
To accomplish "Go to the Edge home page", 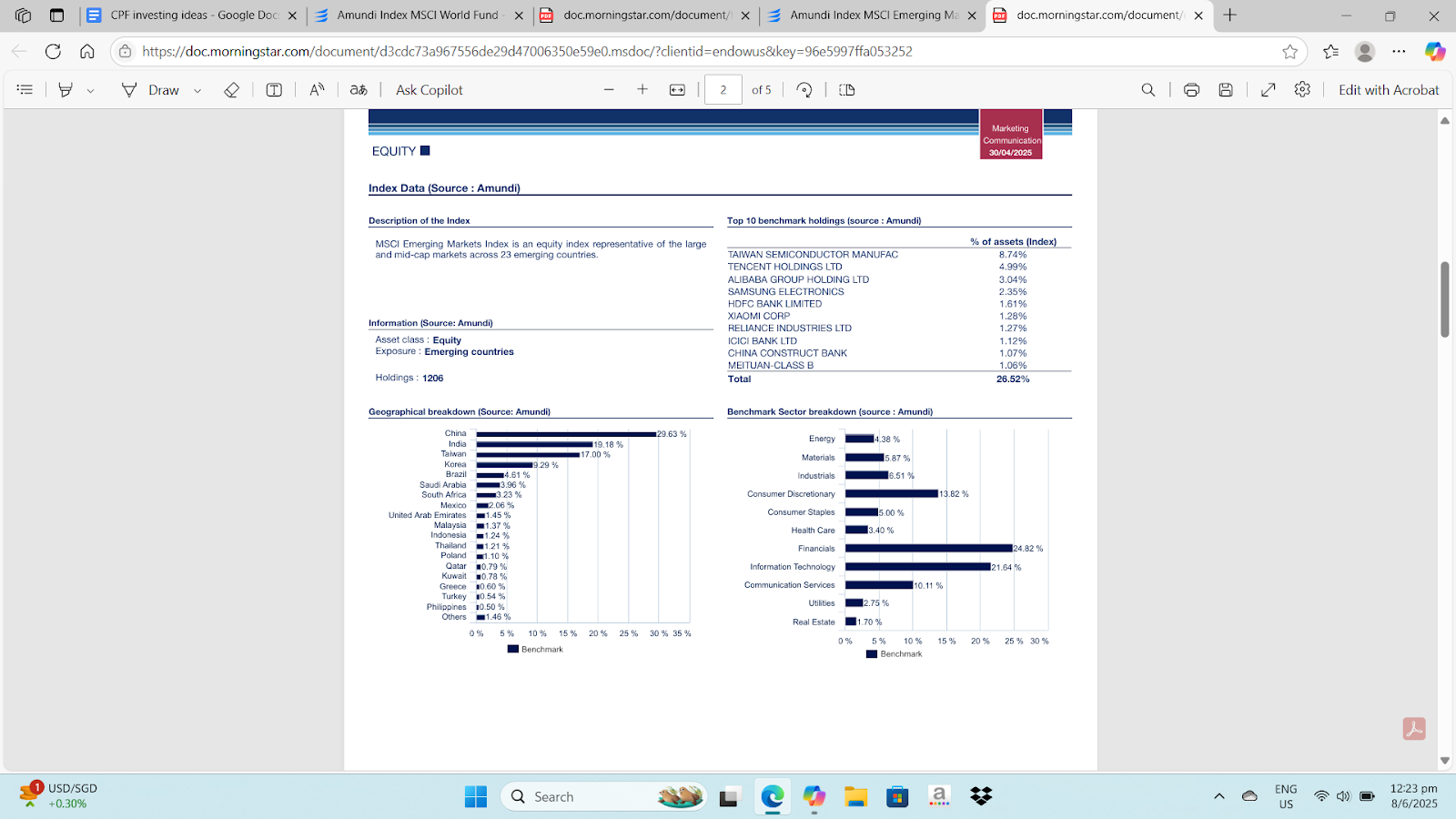I will (x=87, y=52).
